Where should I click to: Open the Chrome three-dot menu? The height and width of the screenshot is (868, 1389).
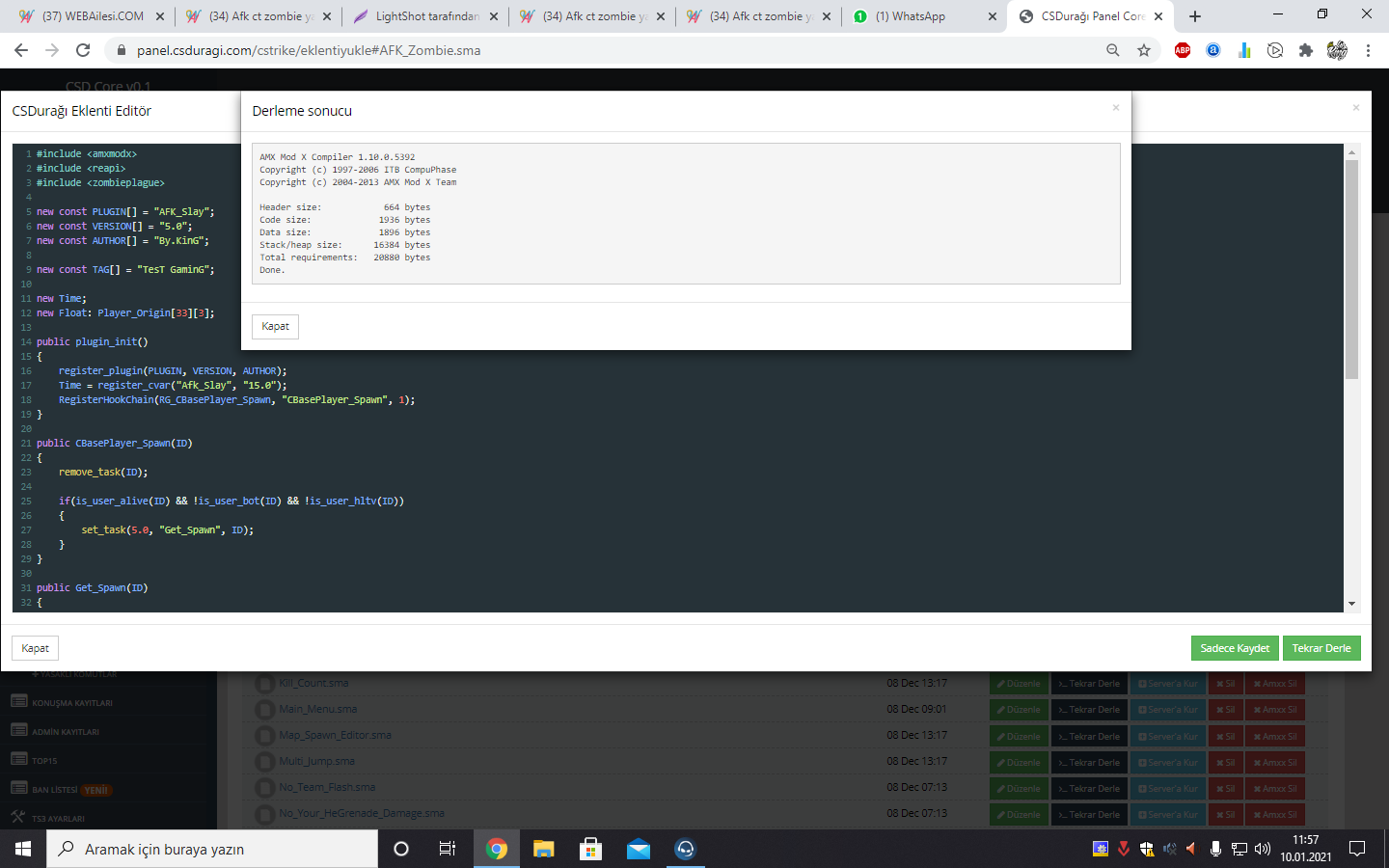click(1368, 50)
